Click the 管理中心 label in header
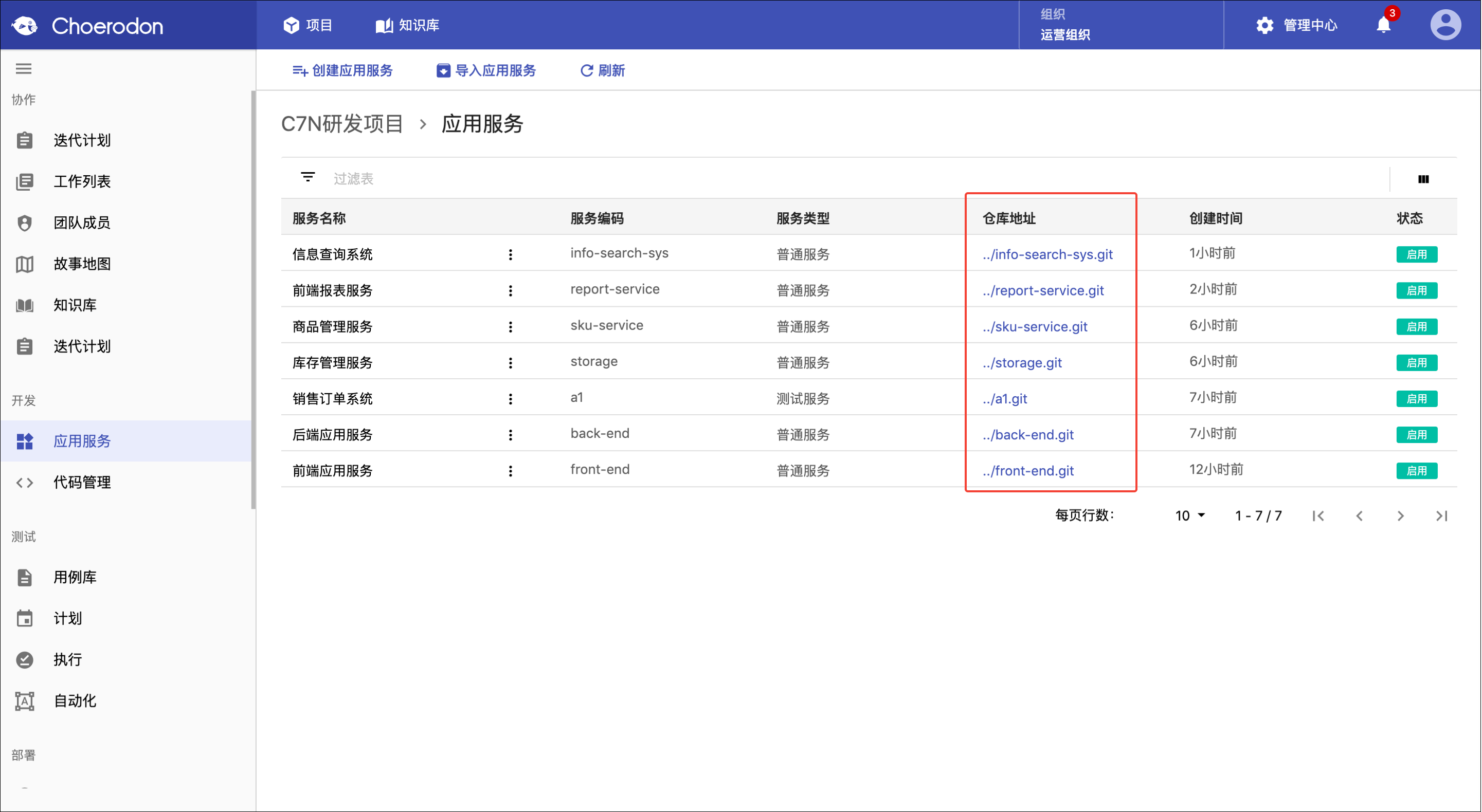This screenshot has width=1482, height=812. pyautogui.click(x=1310, y=25)
